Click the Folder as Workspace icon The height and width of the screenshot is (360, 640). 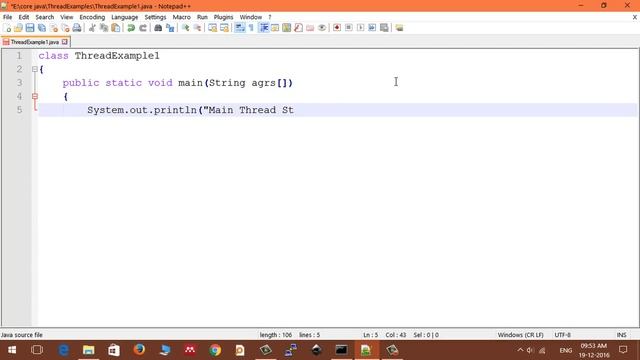pos(310,28)
